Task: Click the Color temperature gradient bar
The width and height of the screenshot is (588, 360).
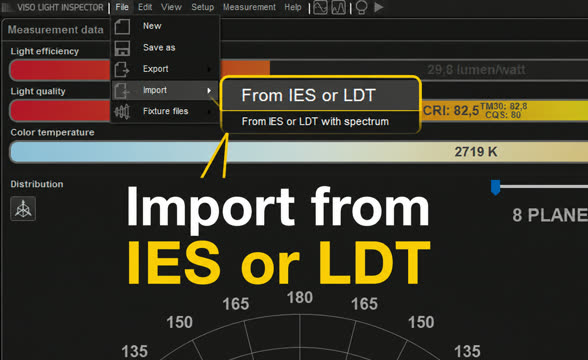Action: tap(298, 152)
